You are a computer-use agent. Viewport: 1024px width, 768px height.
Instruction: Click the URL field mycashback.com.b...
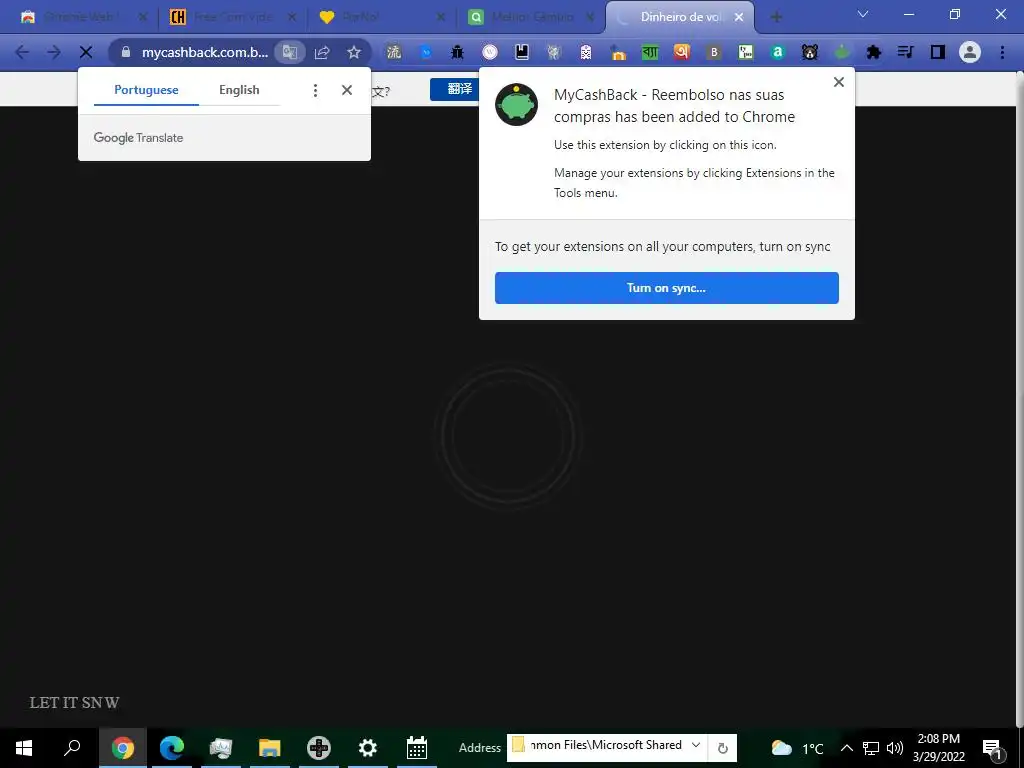click(205, 52)
